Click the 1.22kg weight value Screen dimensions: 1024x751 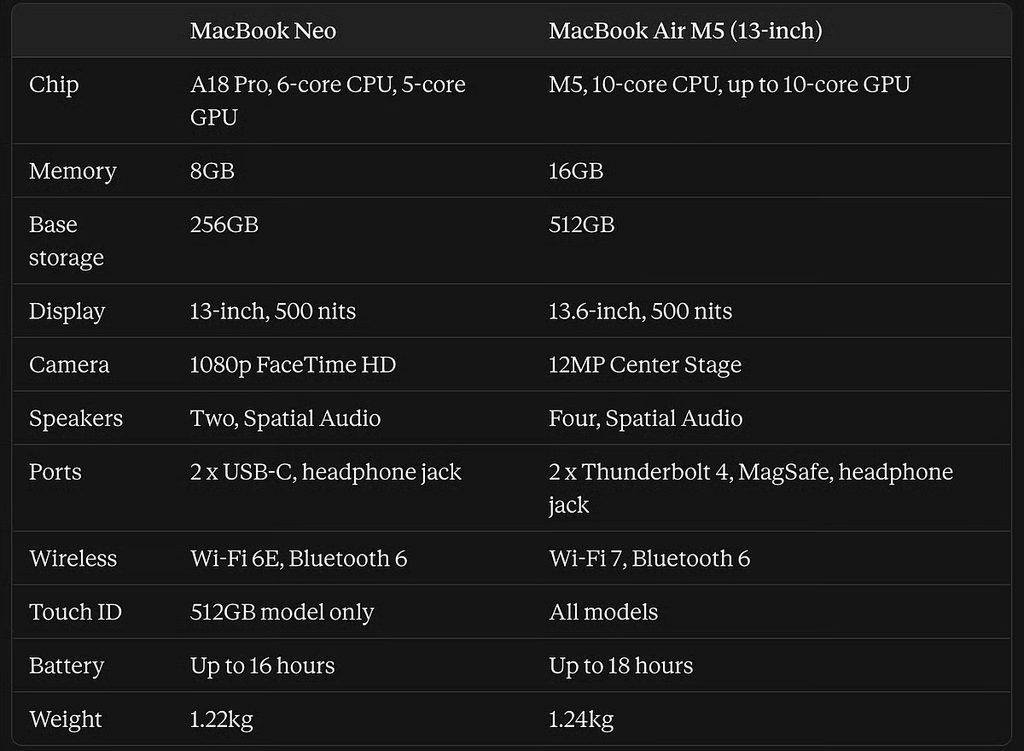click(x=221, y=719)
